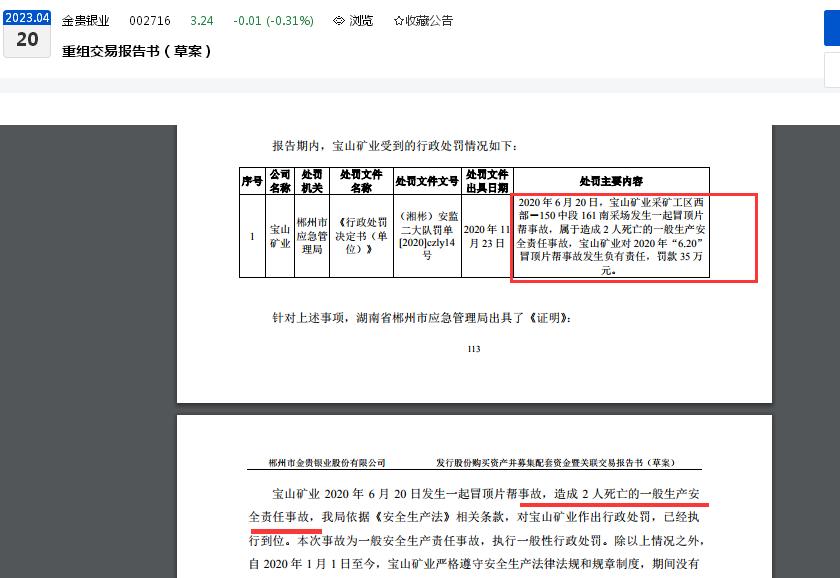Viewport: 840px width, 578px height.
Task: Click stock code 002716
Action: coord(150,21)
